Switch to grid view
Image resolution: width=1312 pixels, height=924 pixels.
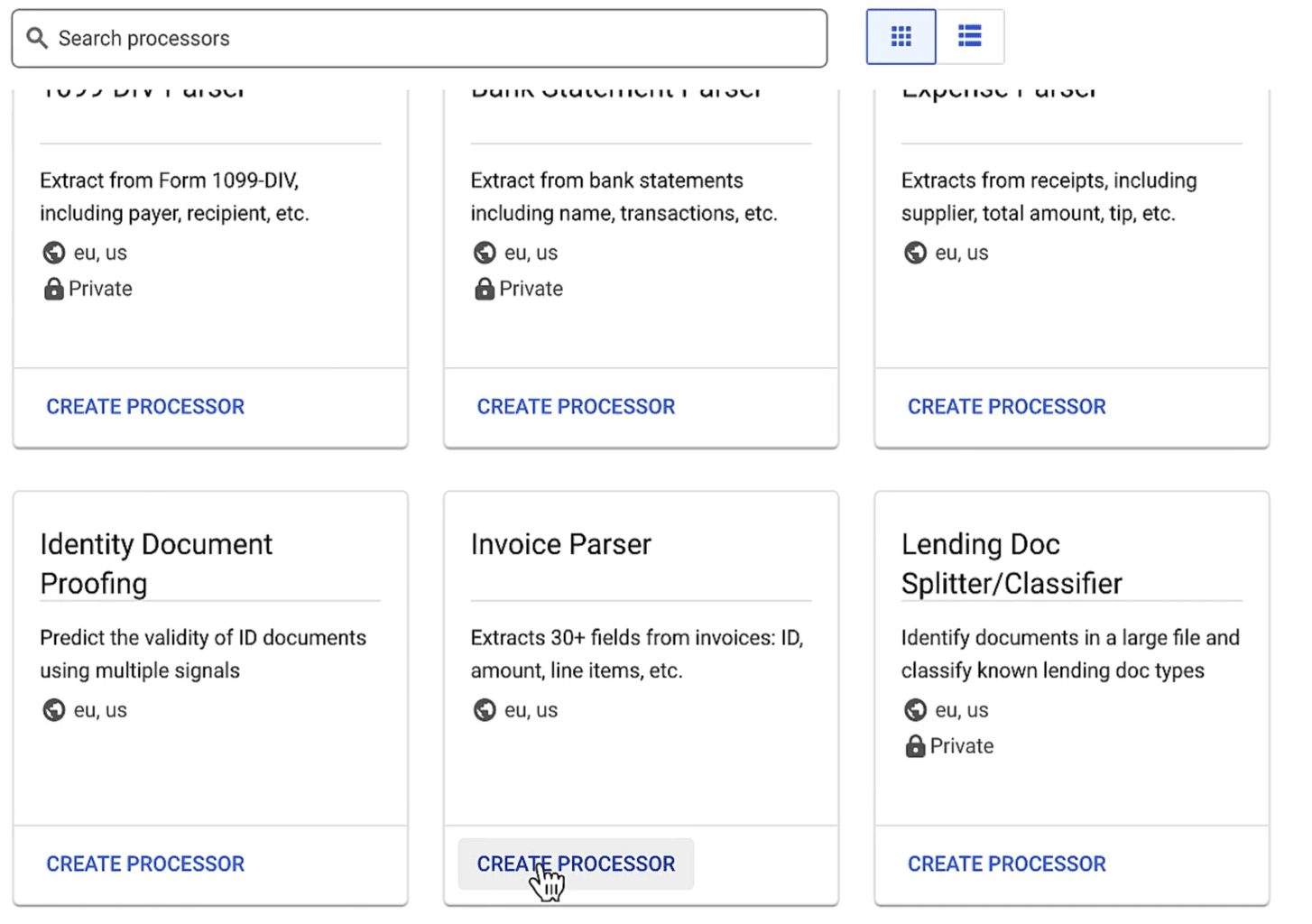coord(900,36)
